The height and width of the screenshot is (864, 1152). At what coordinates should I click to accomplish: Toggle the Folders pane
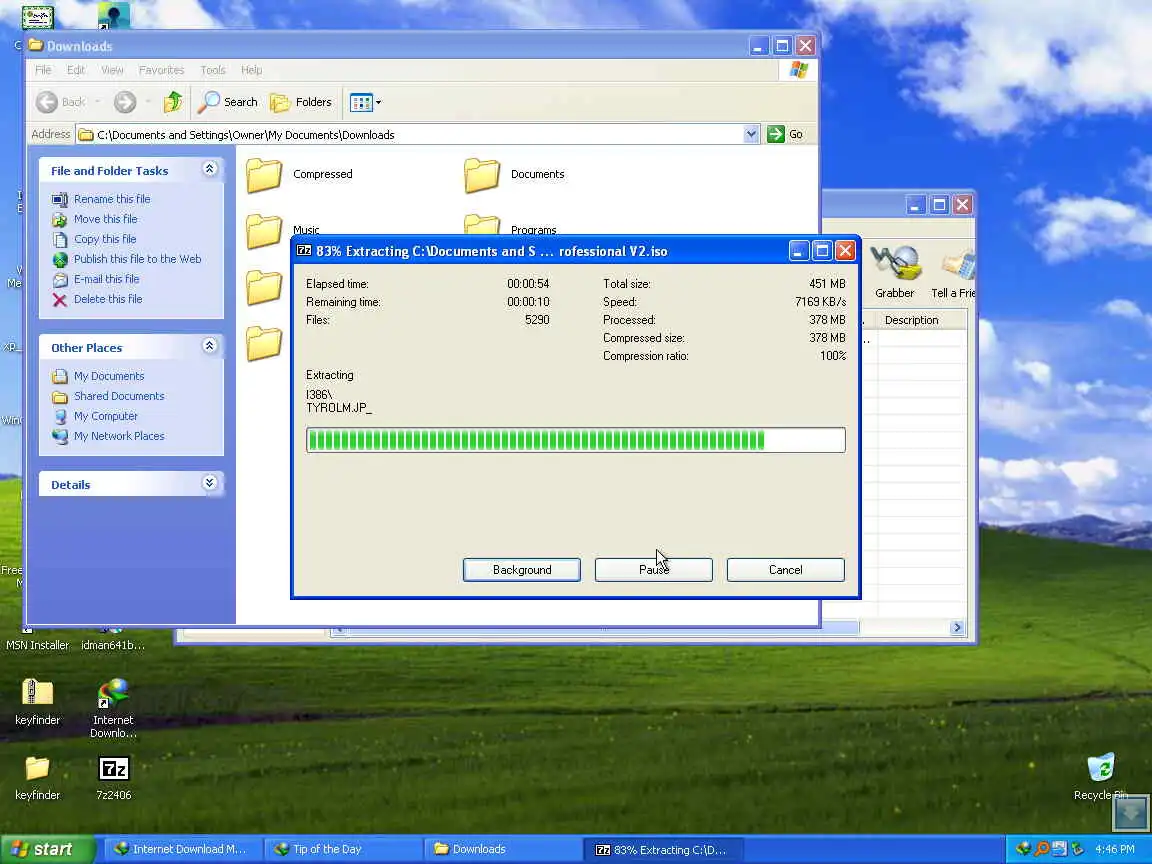[300, 102]
